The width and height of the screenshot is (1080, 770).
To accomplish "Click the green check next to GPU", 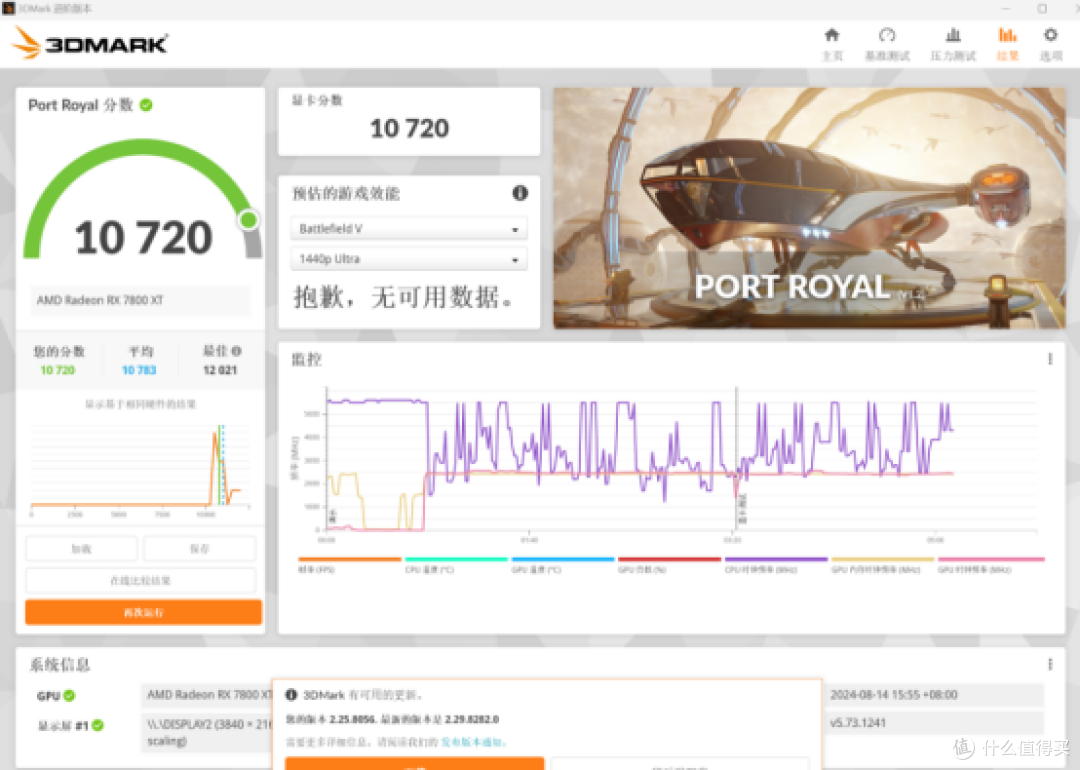I will (x=70, y=696).
